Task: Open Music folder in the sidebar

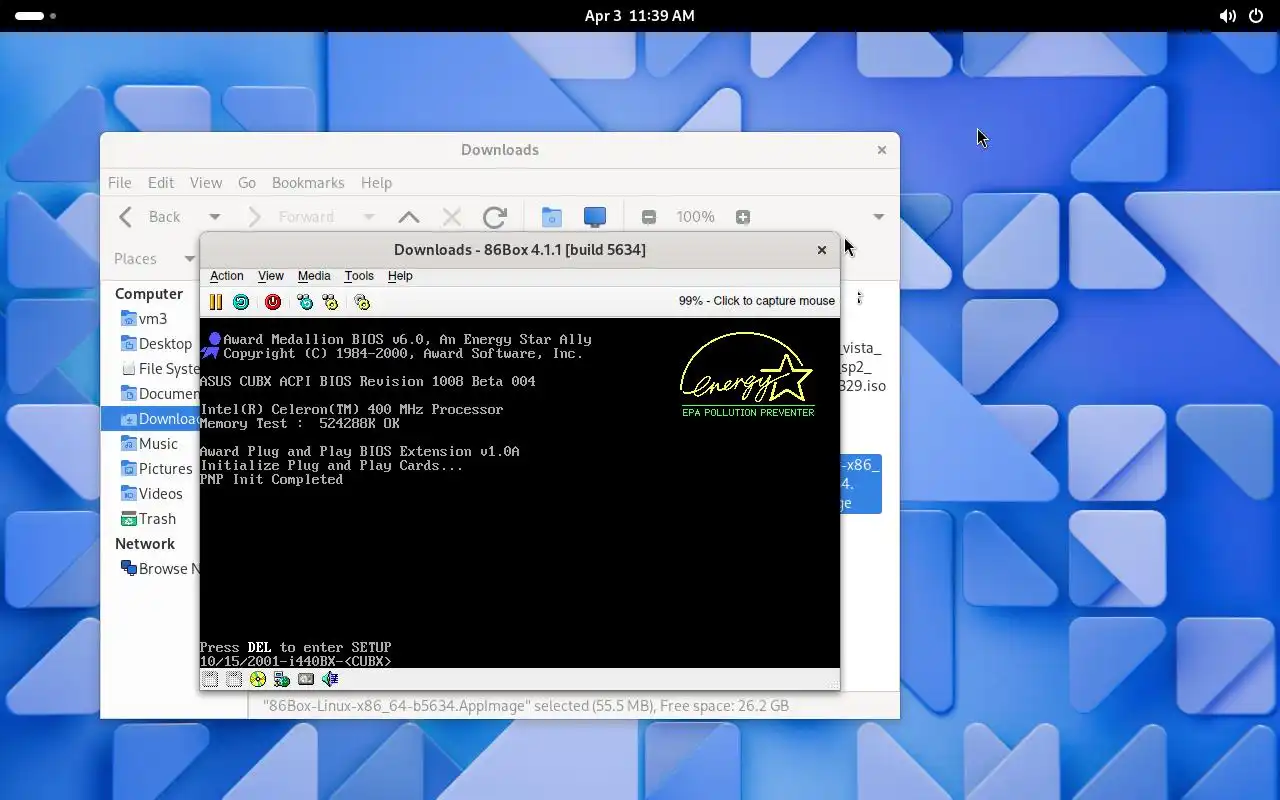Action: 150,444
